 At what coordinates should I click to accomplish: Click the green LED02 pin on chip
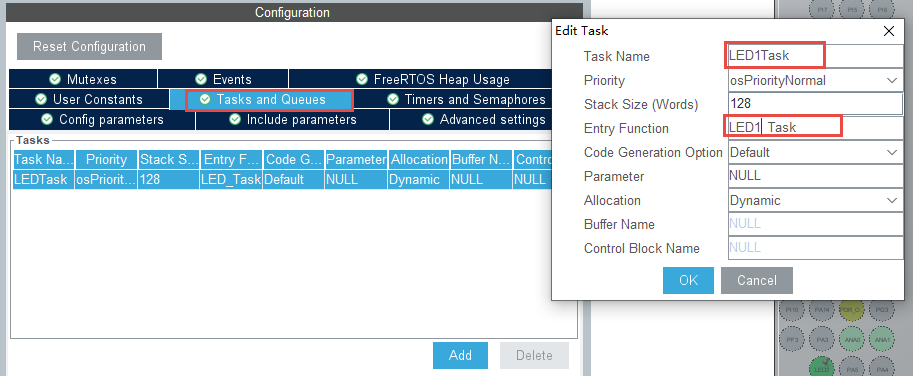[x=822, y=368]
